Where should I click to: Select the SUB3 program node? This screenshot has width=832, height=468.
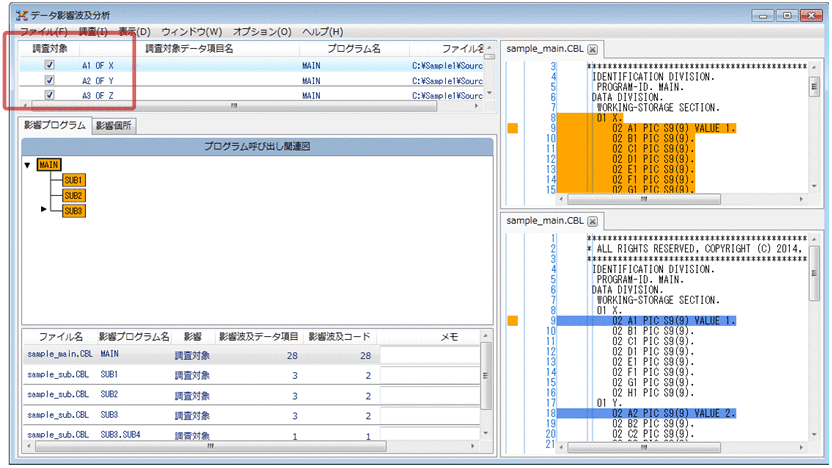pos(73,211)
